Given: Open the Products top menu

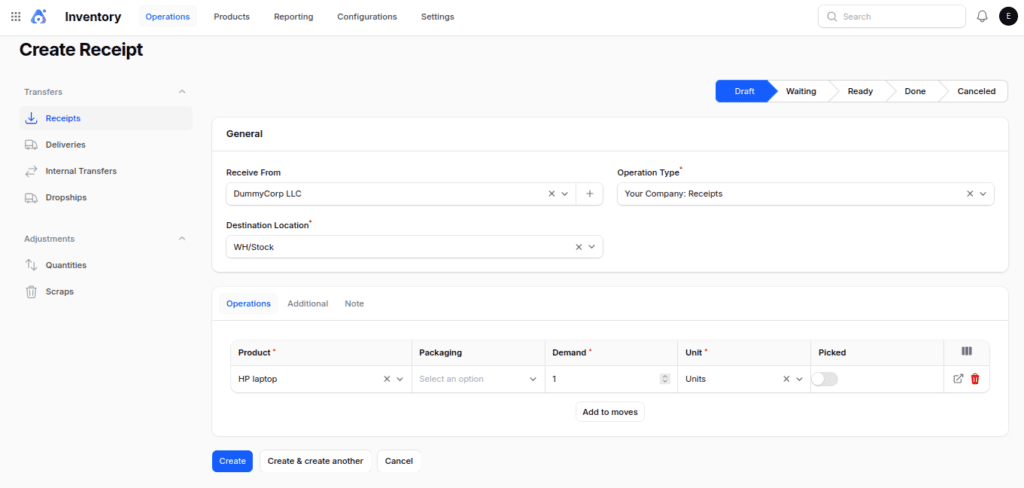Looking at the screenshot, I should 232,16.
